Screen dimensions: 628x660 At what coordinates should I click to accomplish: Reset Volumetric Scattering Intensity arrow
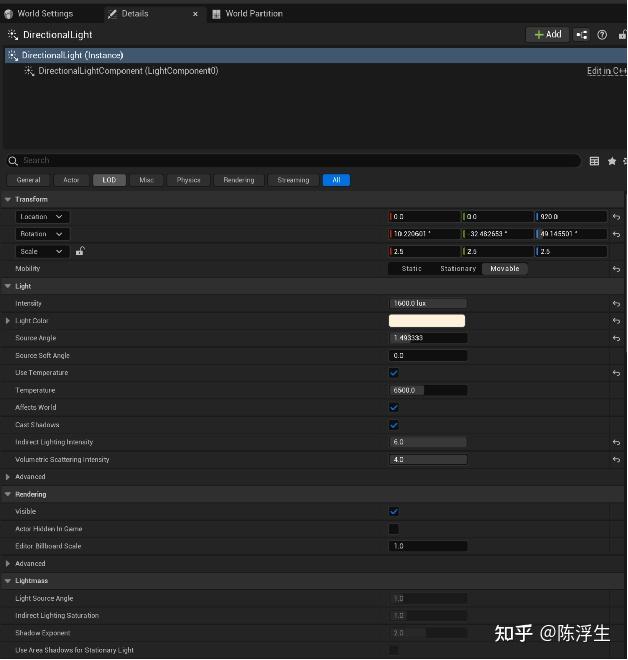tap(617, 460)
